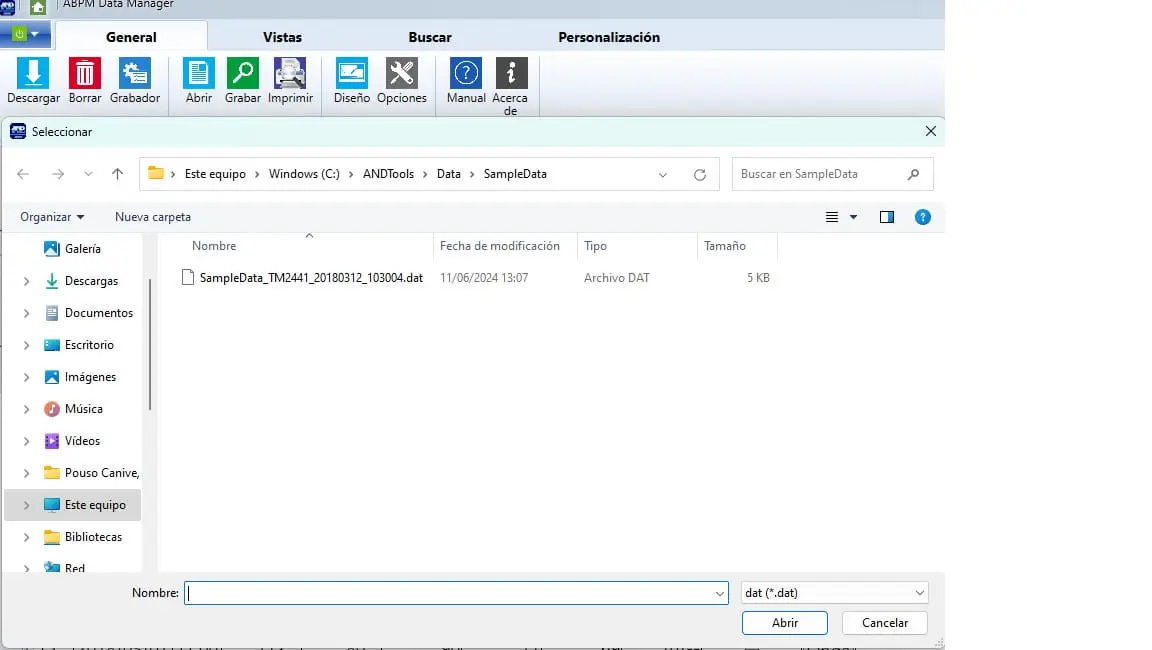
Task: Click the Cancelar button
Action: [x=884, y=623]
